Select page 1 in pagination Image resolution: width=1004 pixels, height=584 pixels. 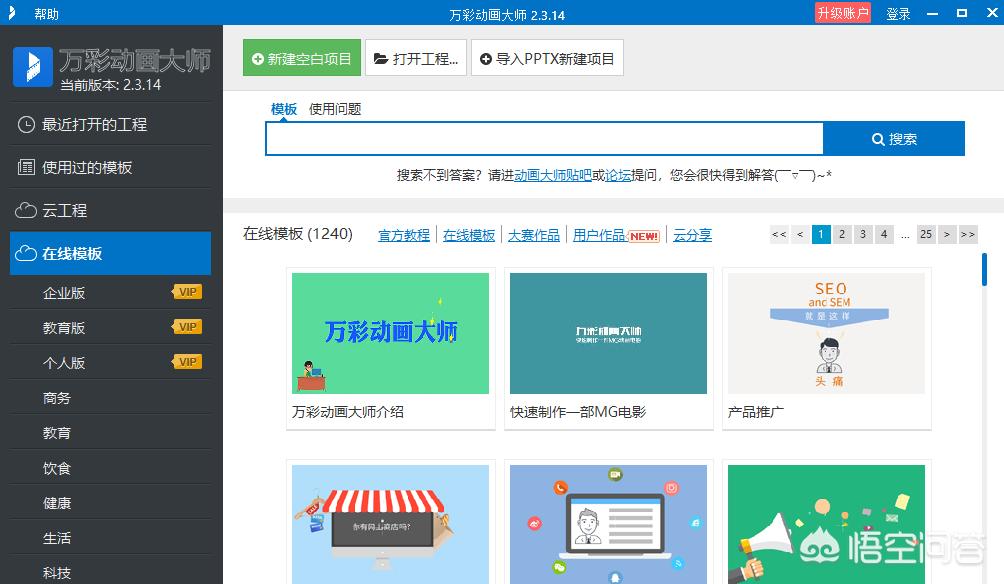(821, 234)
